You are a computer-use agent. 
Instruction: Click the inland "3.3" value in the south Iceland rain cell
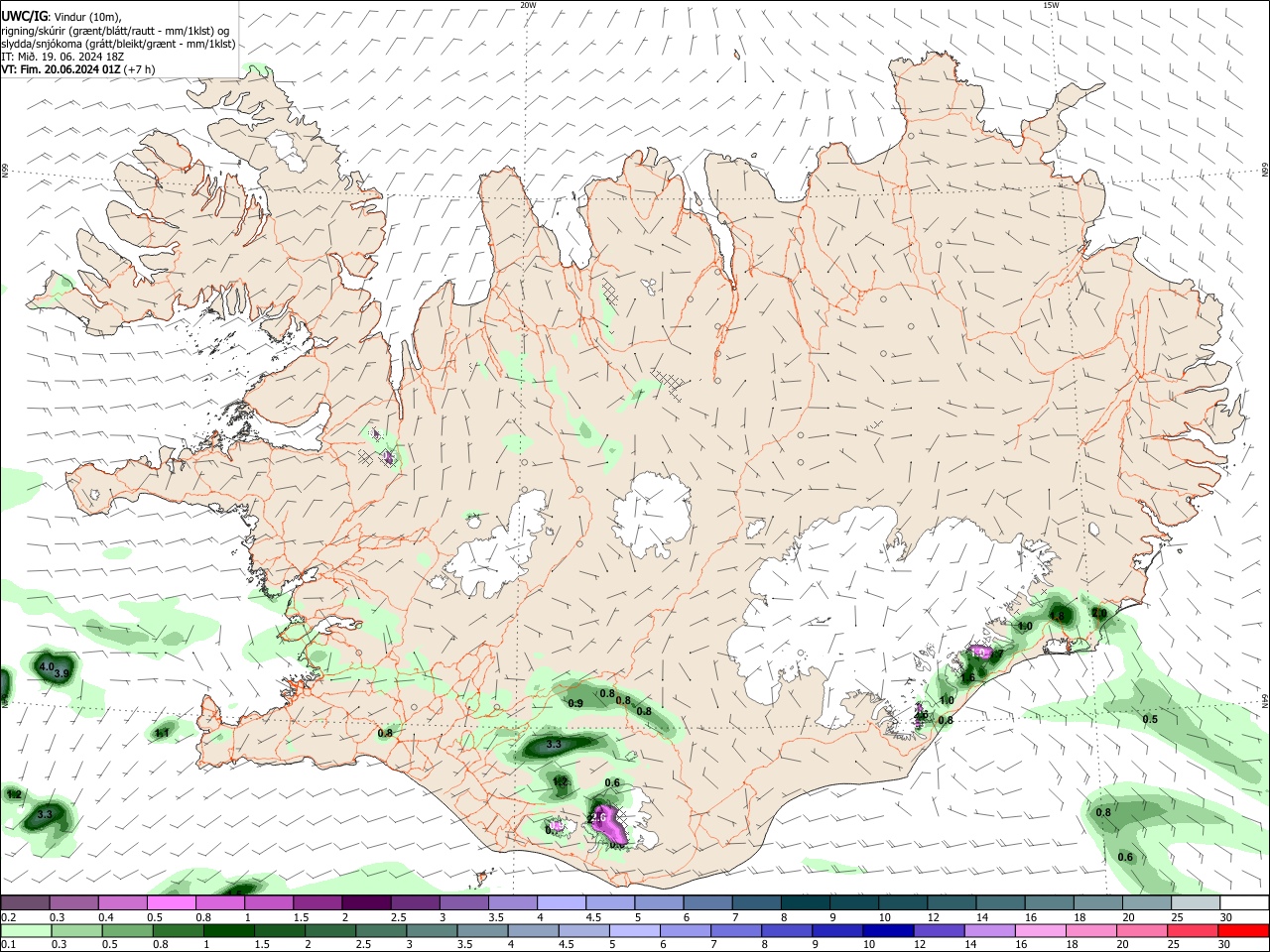coord(554,744)
